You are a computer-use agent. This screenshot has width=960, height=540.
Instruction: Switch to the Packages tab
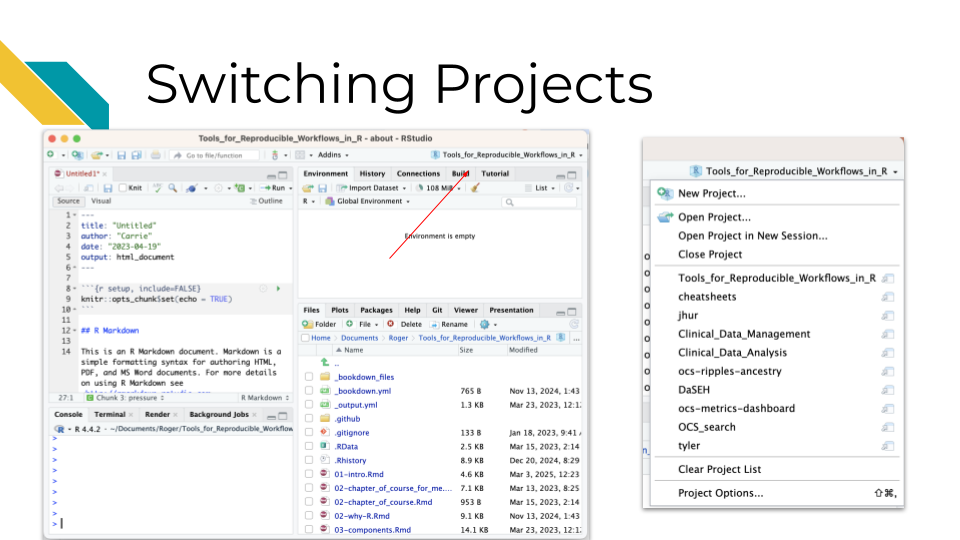pos(376,310)
